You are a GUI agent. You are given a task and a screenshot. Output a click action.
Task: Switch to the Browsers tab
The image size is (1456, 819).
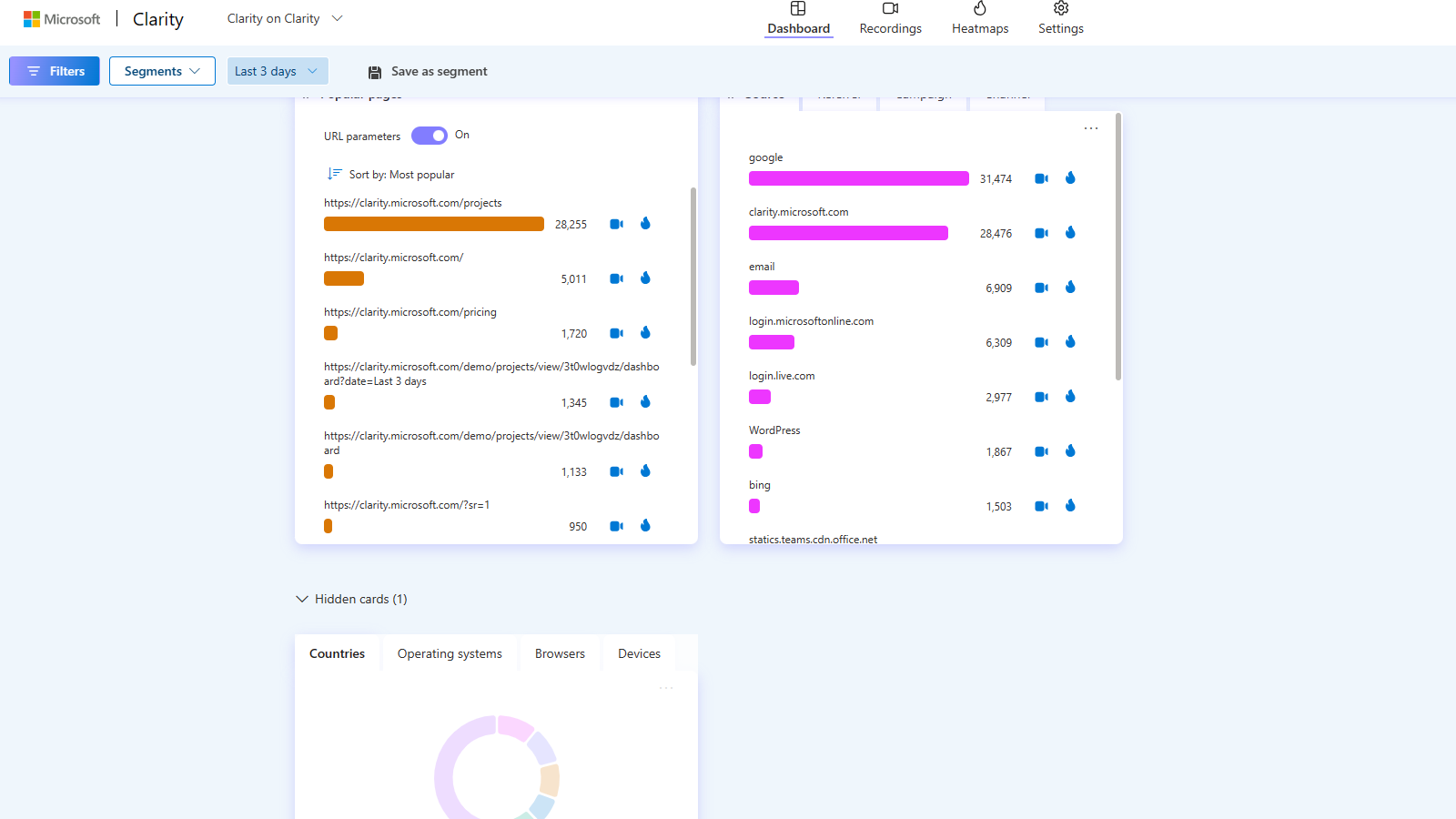(560, 652)
